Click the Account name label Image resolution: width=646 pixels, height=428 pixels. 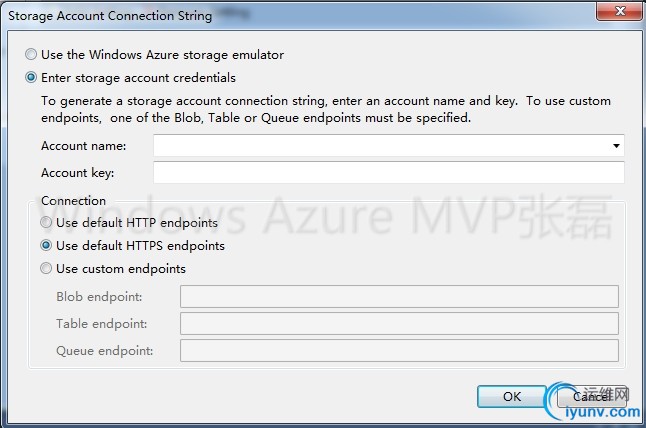point(84,146)
